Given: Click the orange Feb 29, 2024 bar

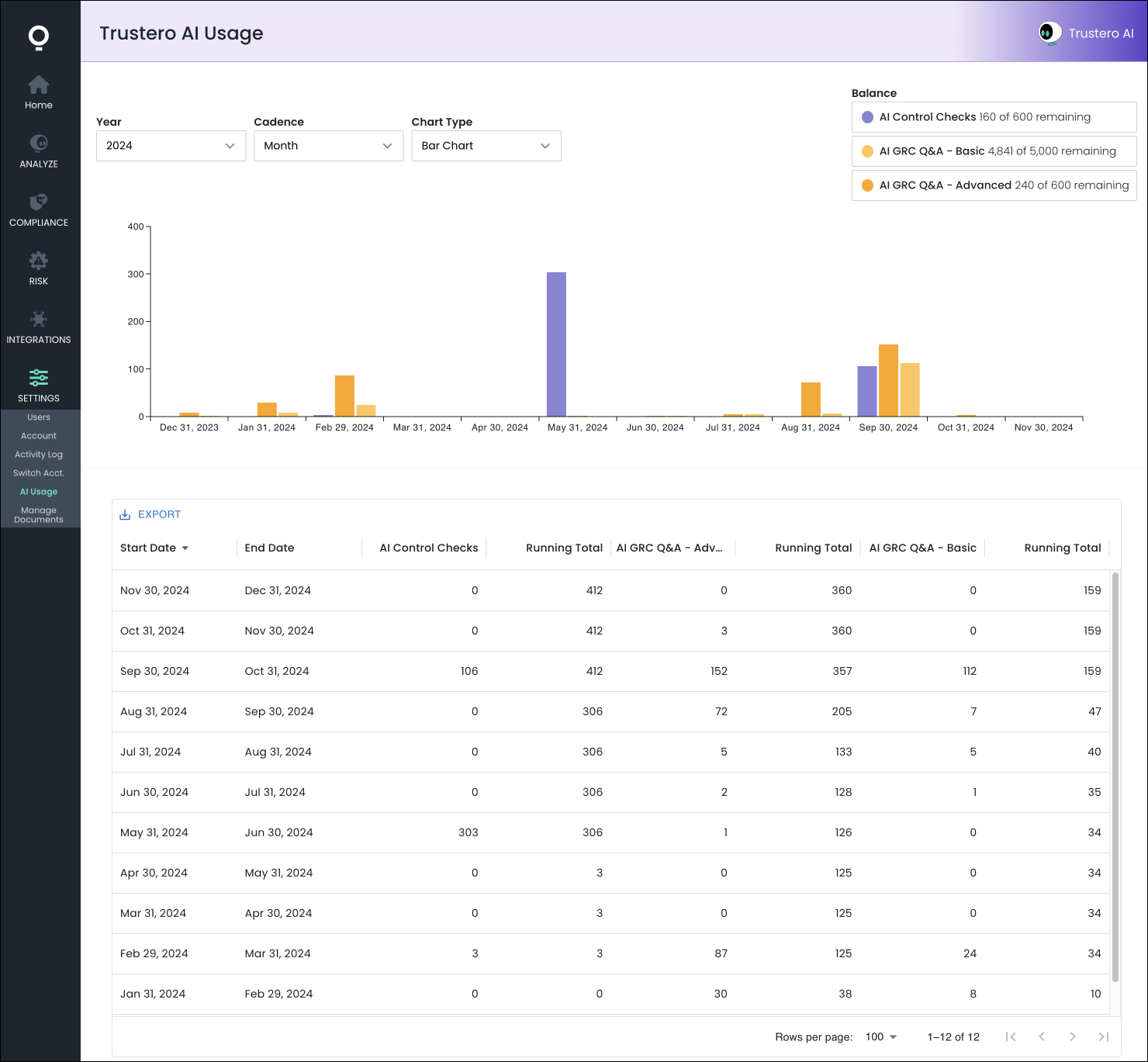Looking at the screenshot, I should (x=344, y=396).
